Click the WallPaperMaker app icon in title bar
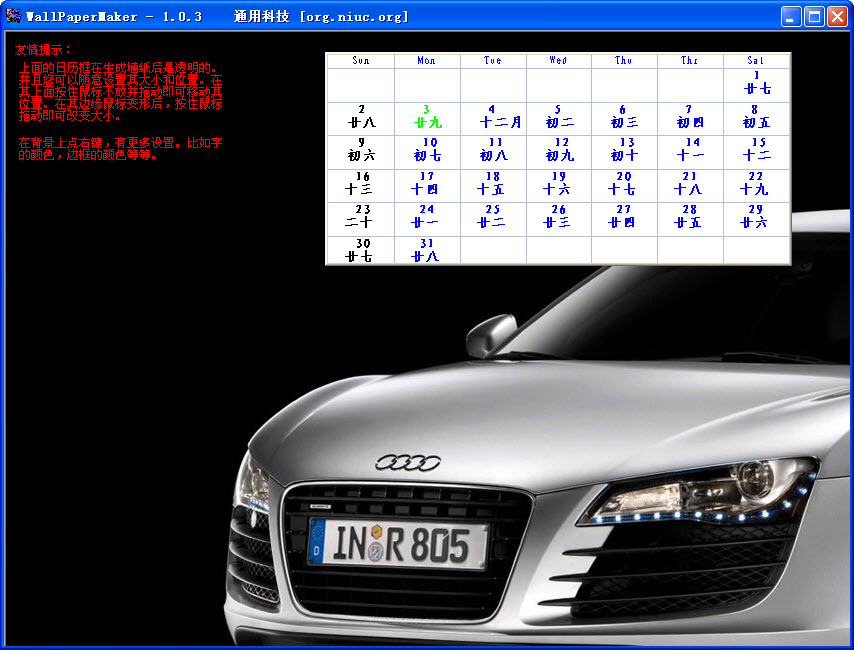This screenshot has width=854, height=650. (x=13, y=16)
